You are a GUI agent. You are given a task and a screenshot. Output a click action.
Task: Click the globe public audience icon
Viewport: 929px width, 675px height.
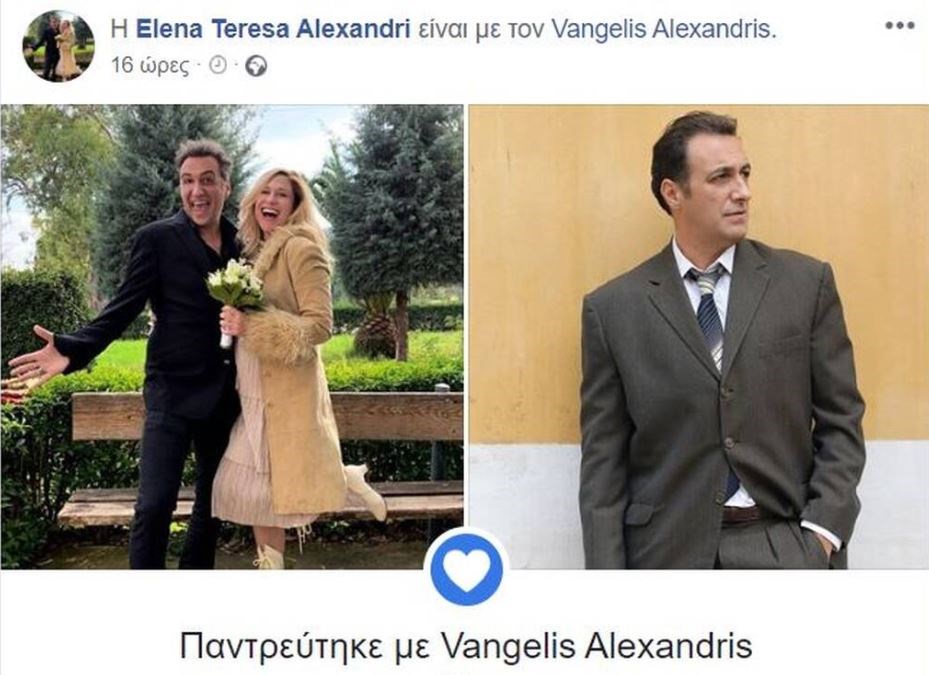(256, 66)
